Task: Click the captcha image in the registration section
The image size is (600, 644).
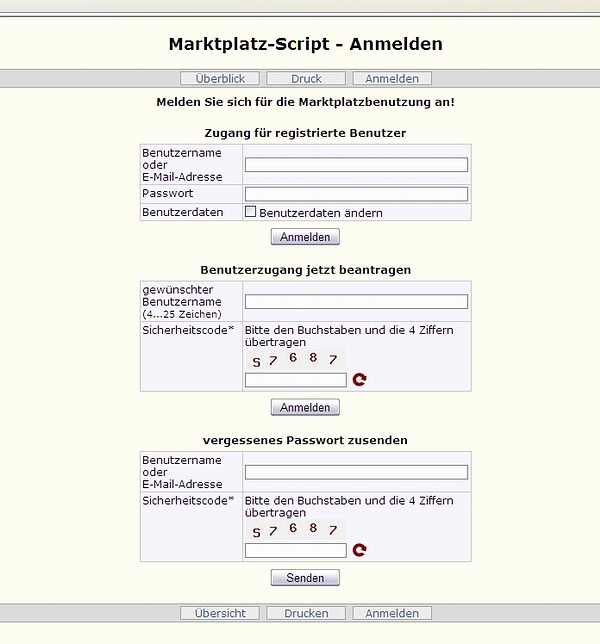Action: click(x=295, y=360)
